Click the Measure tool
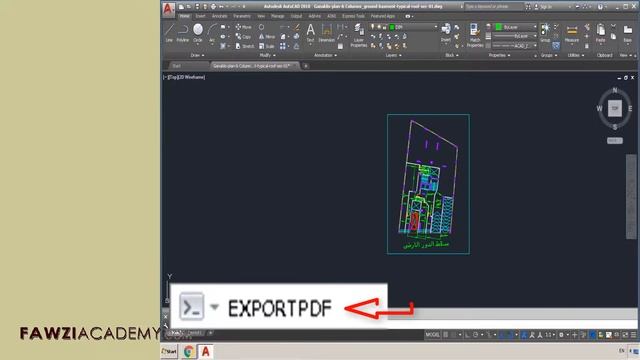 coord(572,33)
